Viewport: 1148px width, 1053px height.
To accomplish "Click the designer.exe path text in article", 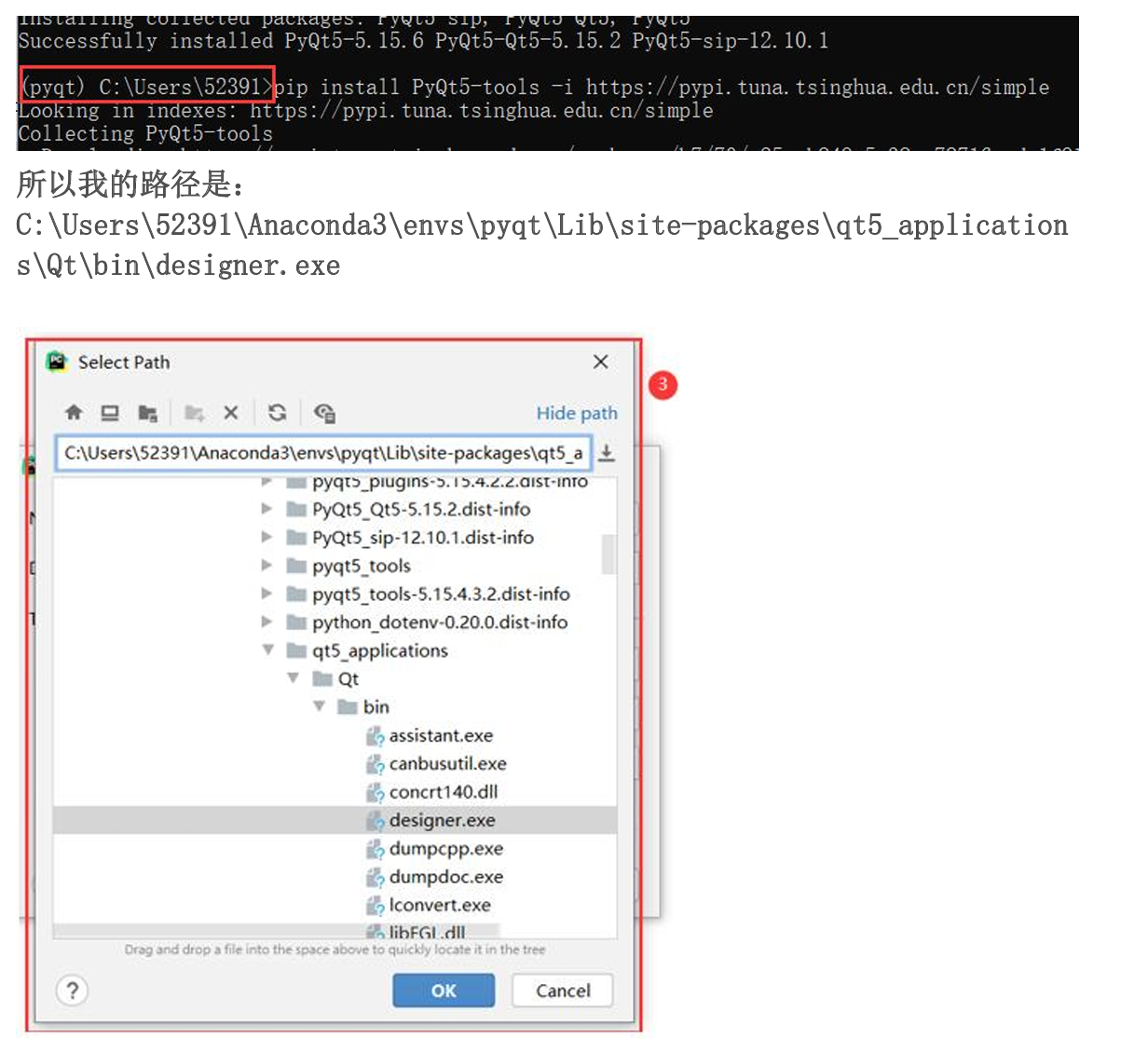I will [x=542, y=245].
